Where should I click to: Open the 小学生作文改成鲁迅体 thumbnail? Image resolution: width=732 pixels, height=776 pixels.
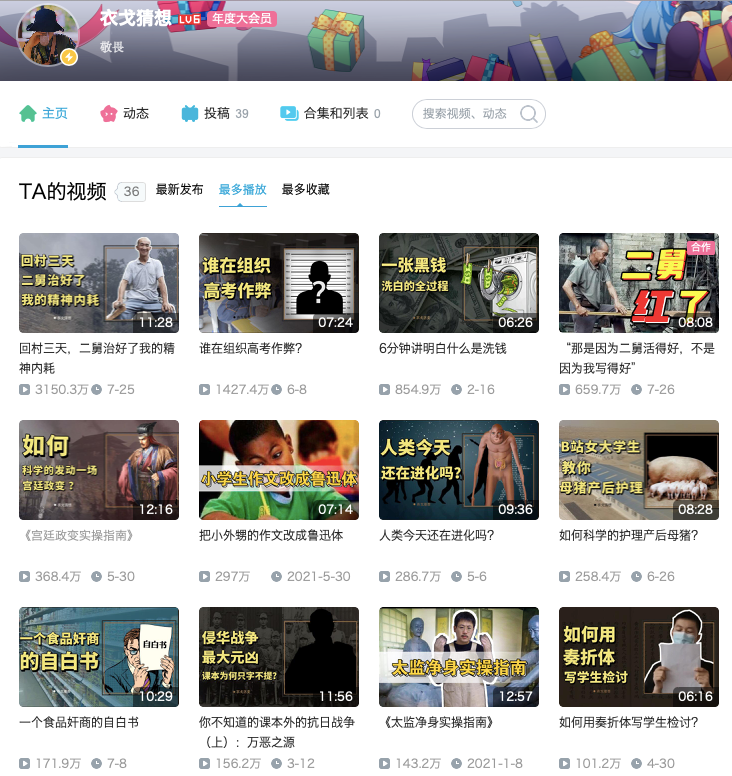click(x=279, y=470)
